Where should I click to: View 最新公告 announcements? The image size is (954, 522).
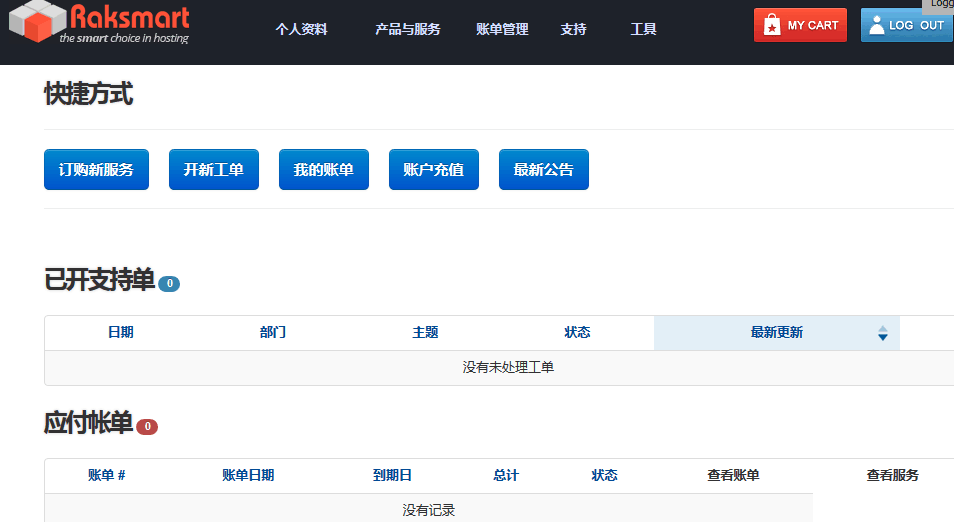(544, 170)
